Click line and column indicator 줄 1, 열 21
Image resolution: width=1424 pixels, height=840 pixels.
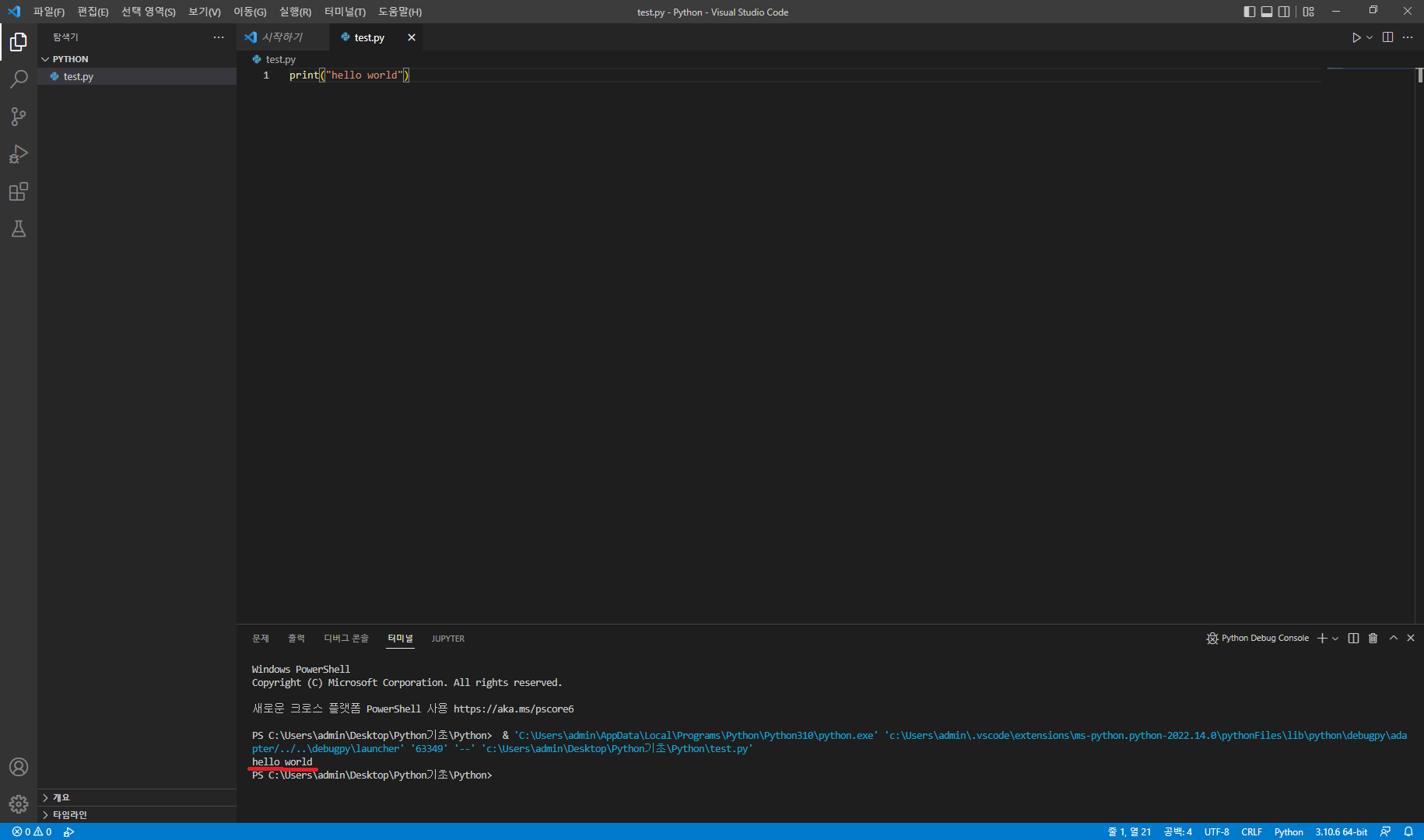[1129, 831]
